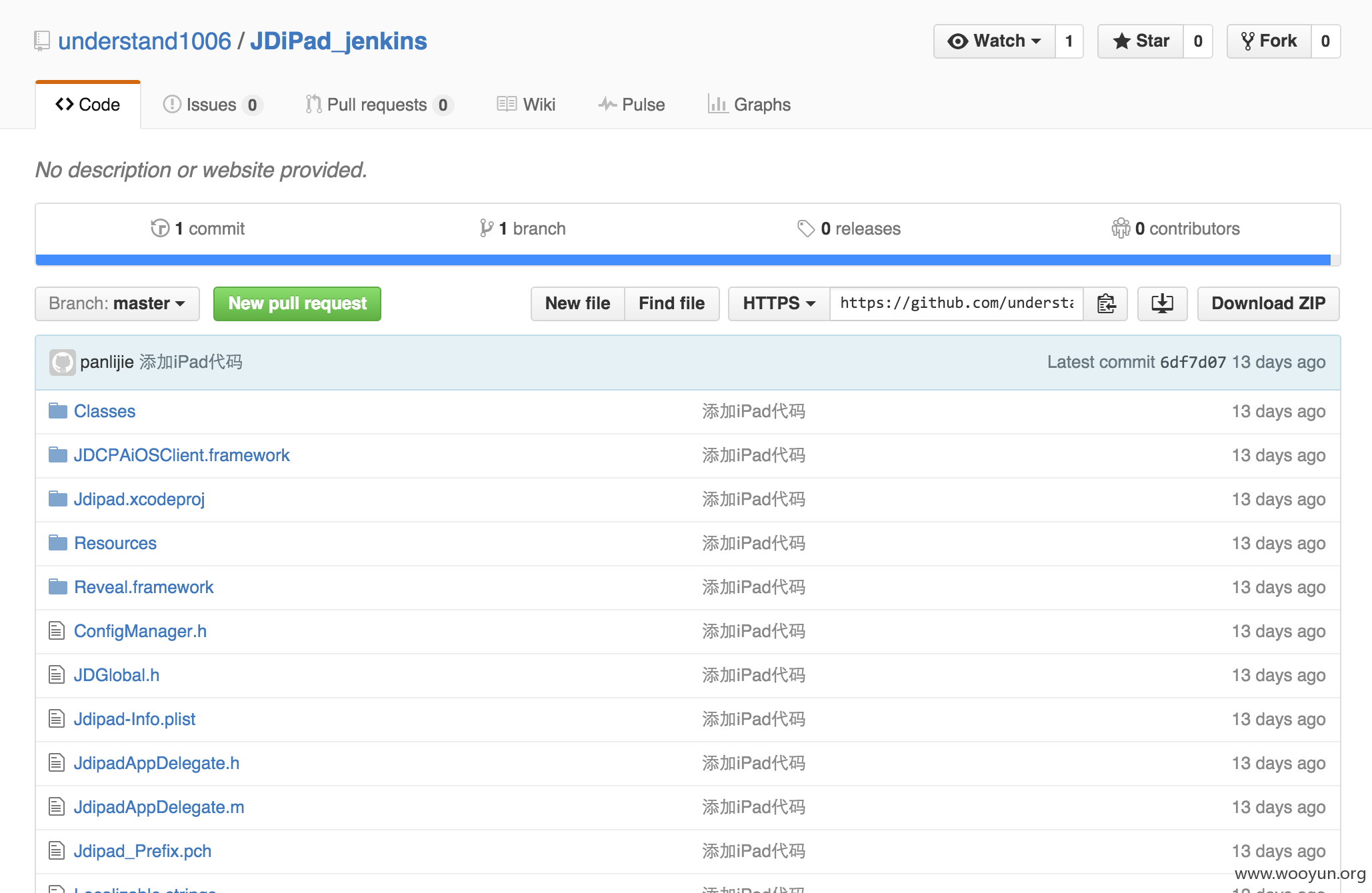Open the JDiPad_jenkins repository link
Viewport: 1372px width, 893px height.
339,41
